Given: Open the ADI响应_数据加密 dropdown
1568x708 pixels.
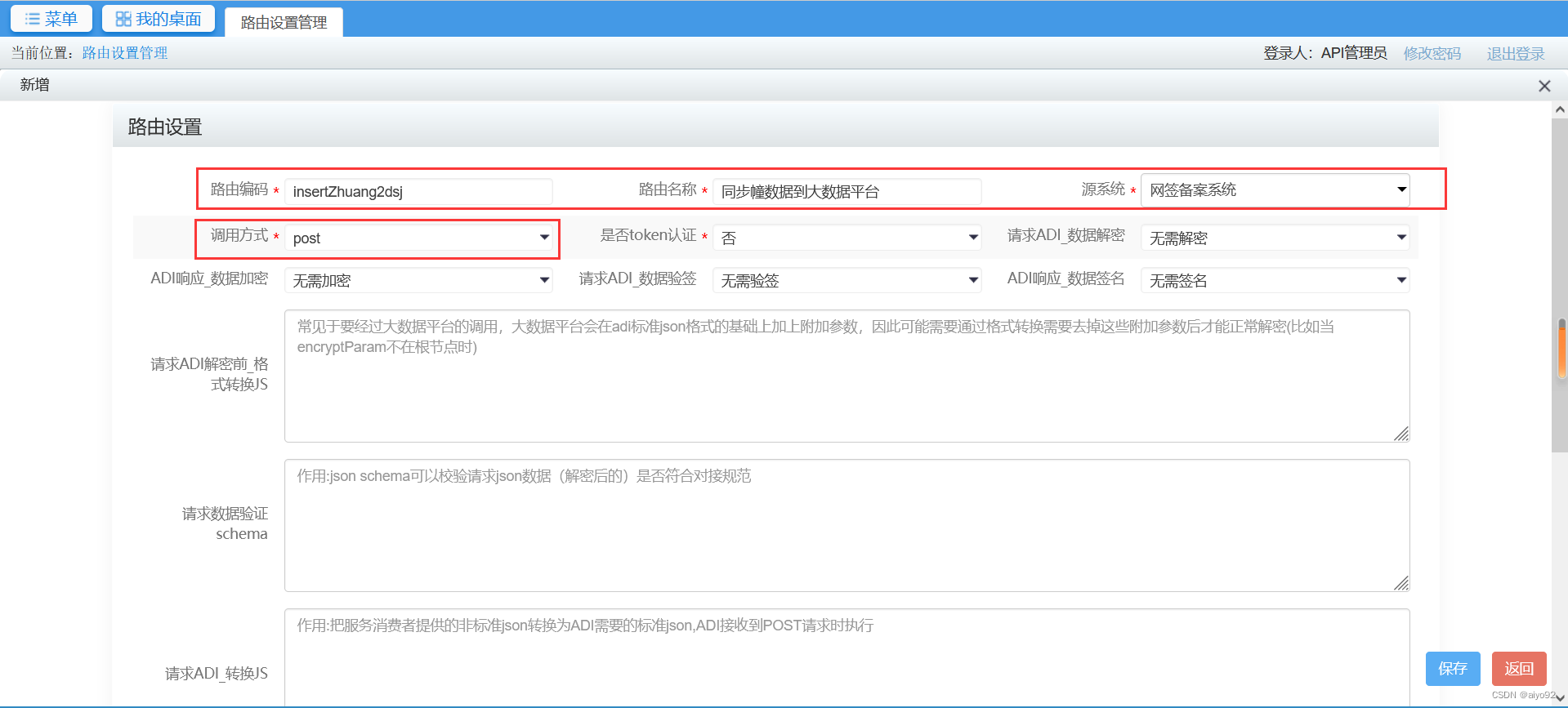Looking at the screenshot, I should pos(418,280).
